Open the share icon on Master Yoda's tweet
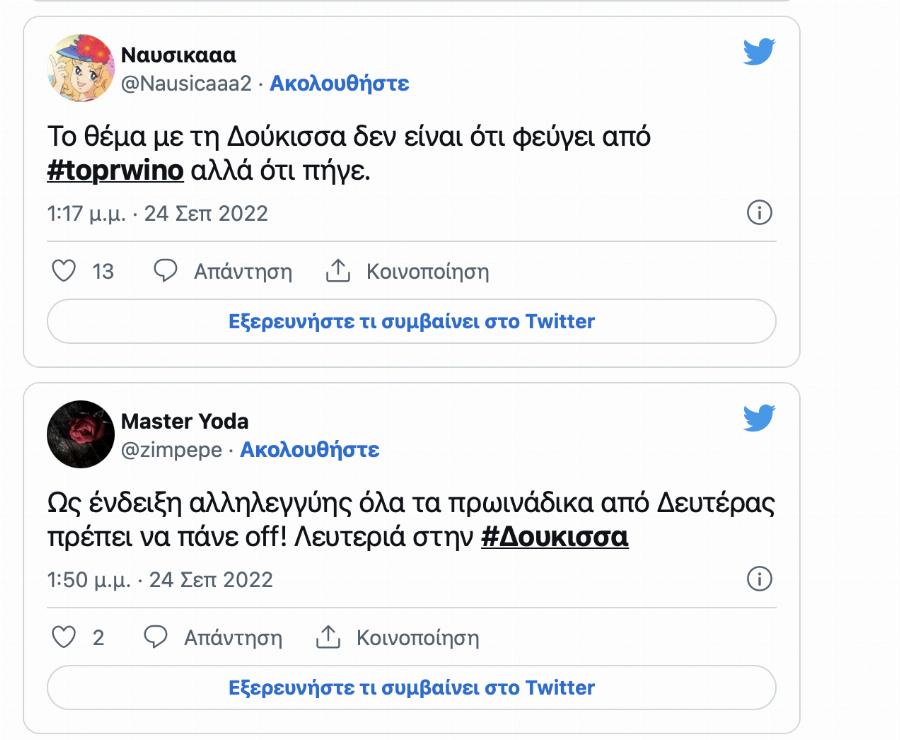Screen dimensions: 900x740 [329, 637]
